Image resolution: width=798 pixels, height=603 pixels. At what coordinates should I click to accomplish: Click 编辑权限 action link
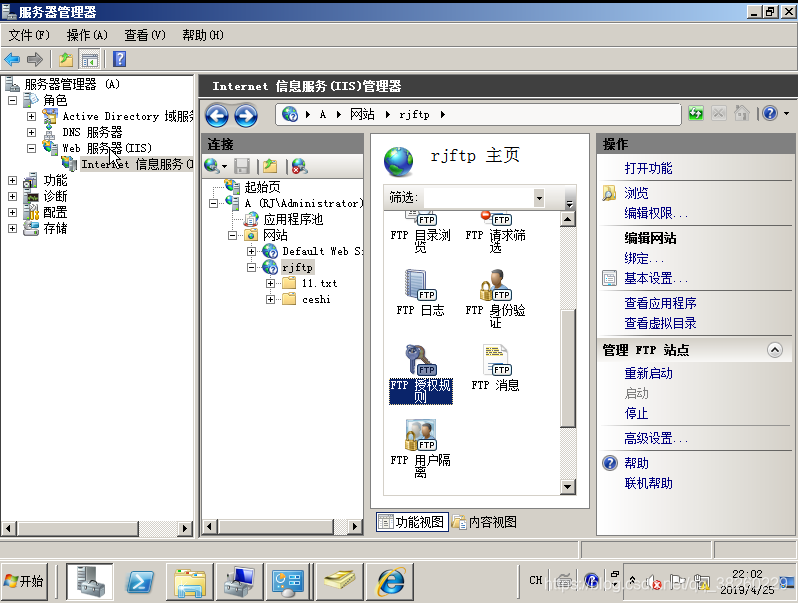[656, 213]
